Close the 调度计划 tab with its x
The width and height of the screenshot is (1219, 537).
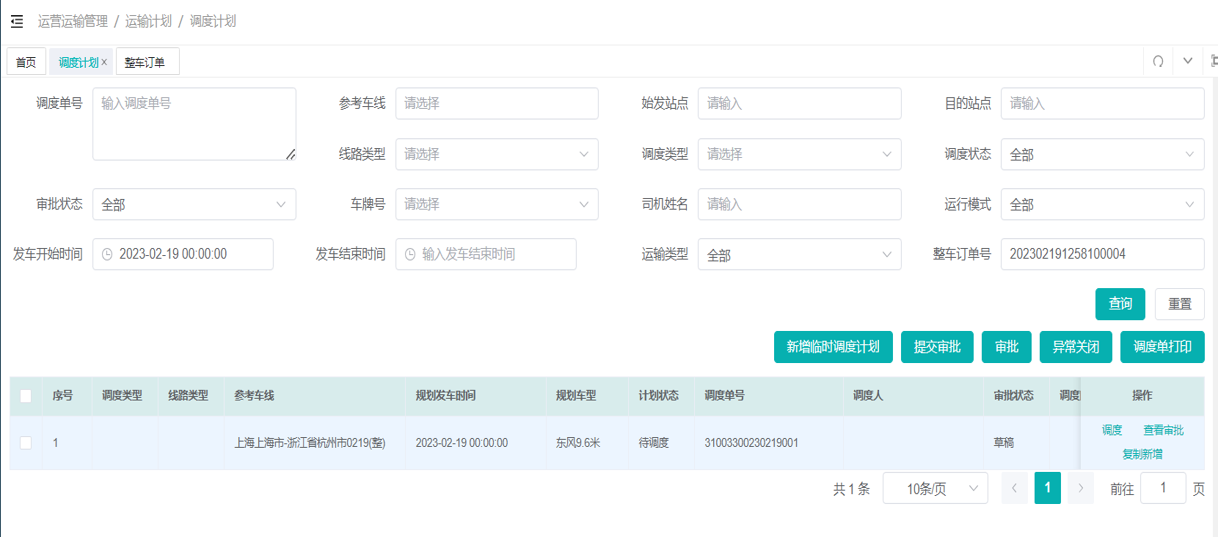click(104, 62)
